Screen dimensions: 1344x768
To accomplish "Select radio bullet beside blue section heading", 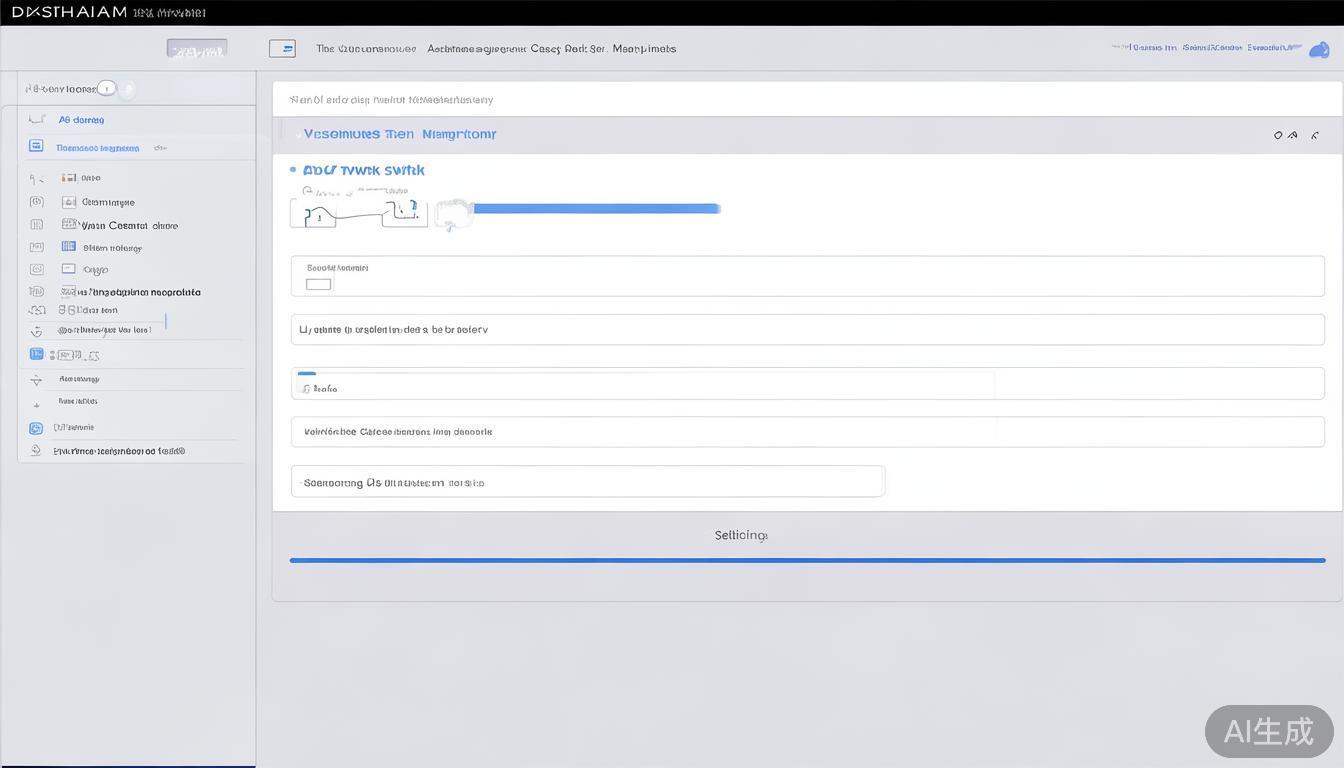I will (293, 170).
